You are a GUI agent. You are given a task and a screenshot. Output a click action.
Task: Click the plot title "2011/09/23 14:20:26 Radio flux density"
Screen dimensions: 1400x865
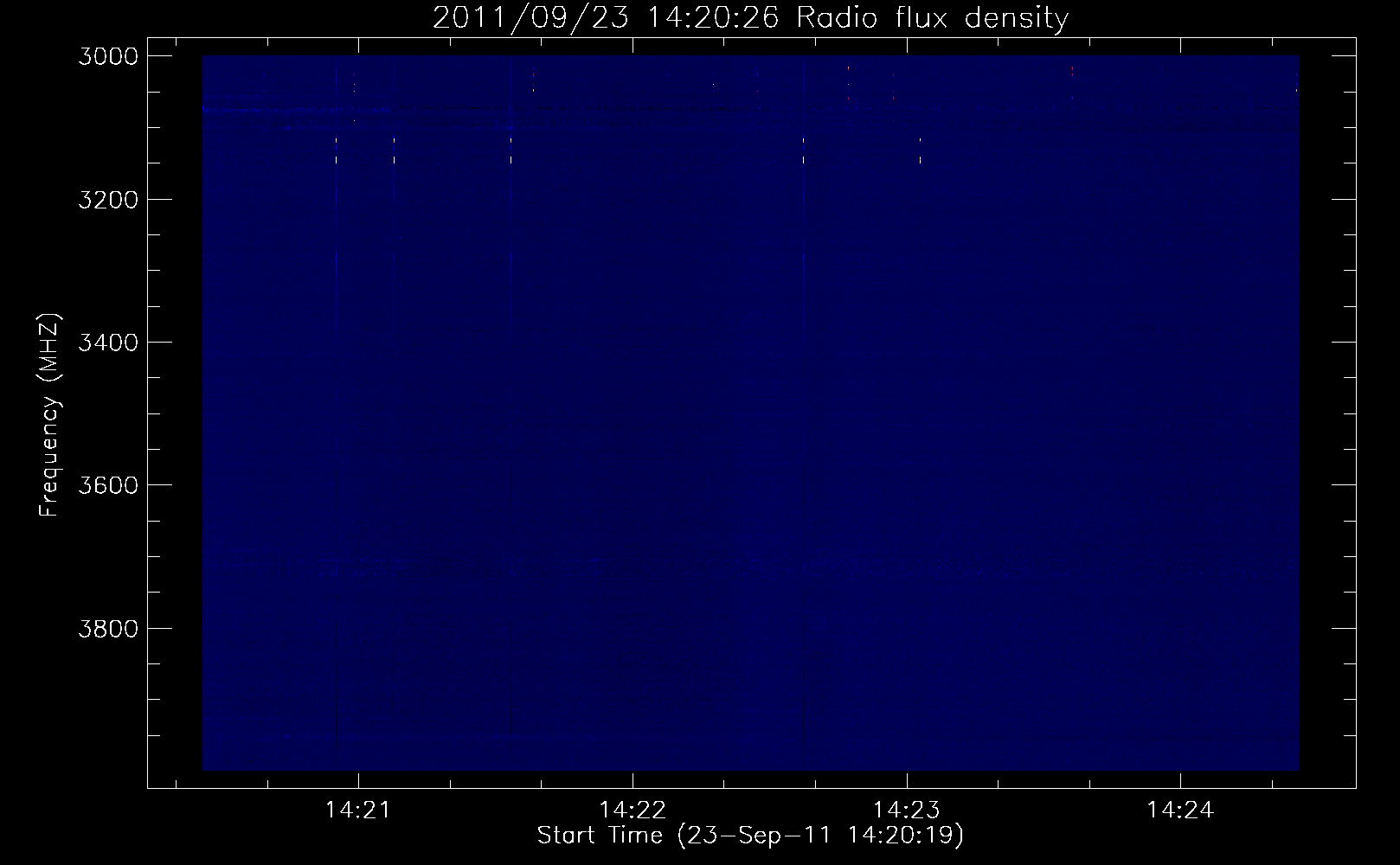(x=750, y=17)
